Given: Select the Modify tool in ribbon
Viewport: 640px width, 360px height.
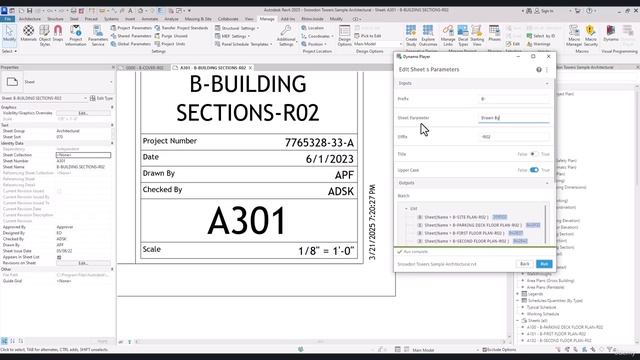Looking at the screenshot, I should 9,34.
